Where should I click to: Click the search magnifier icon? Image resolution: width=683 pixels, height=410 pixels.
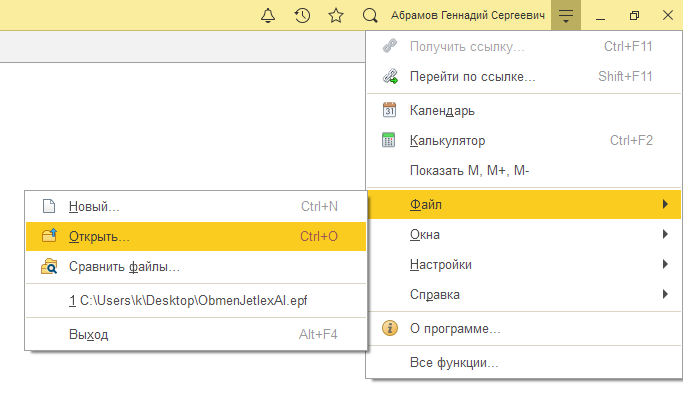(370, 16)
